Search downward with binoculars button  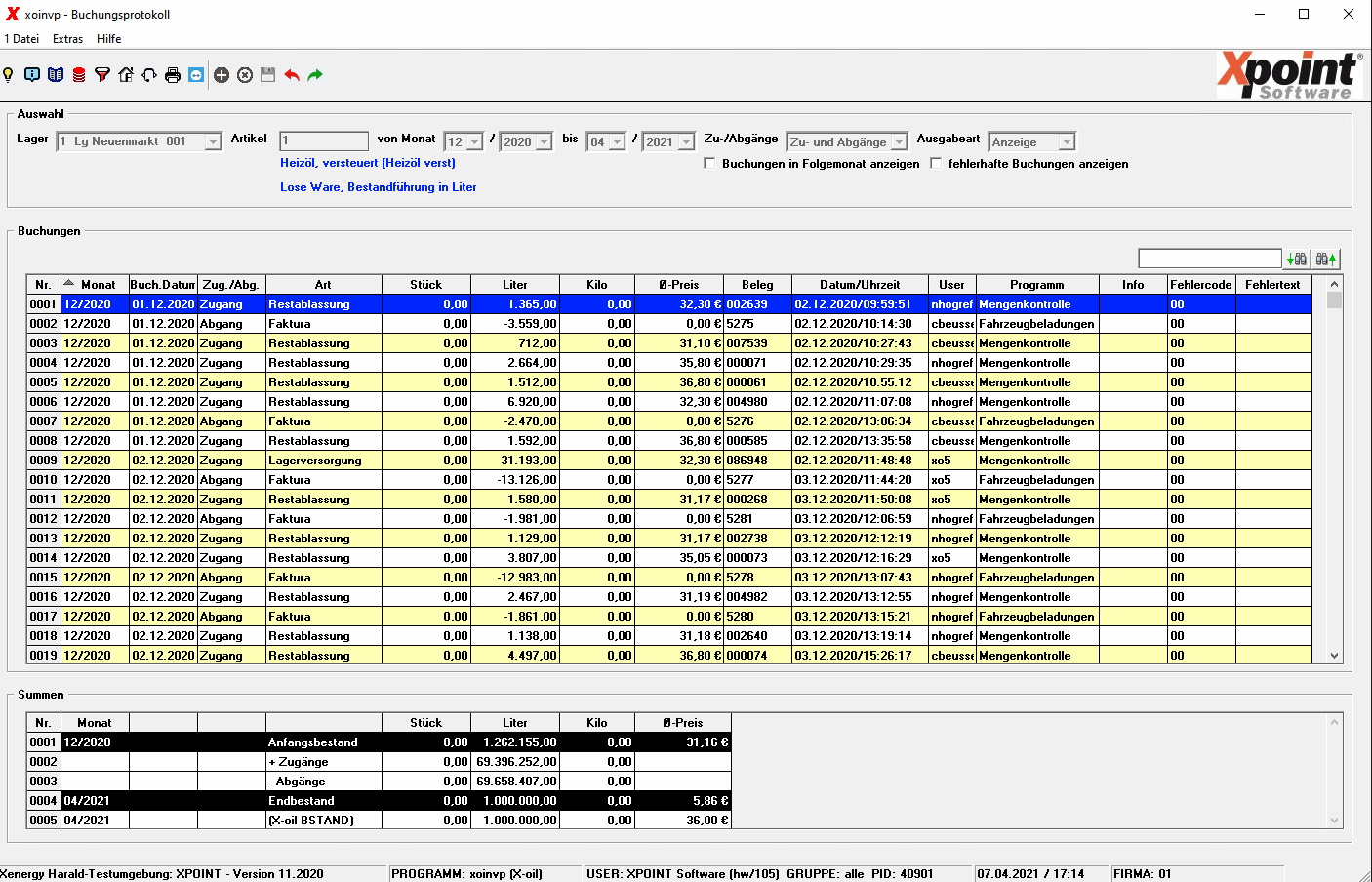(x=1297, y=259)
